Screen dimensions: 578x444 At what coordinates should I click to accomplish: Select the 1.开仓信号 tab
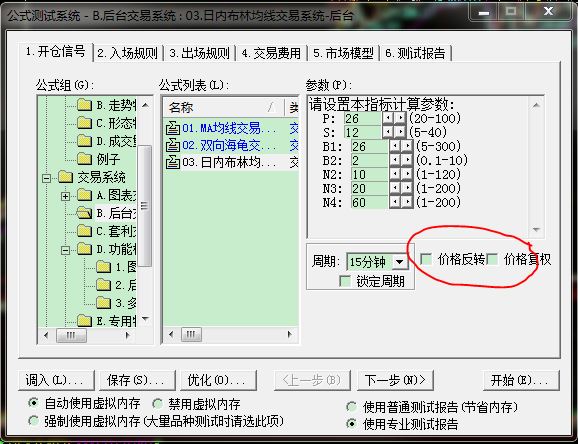56,52
